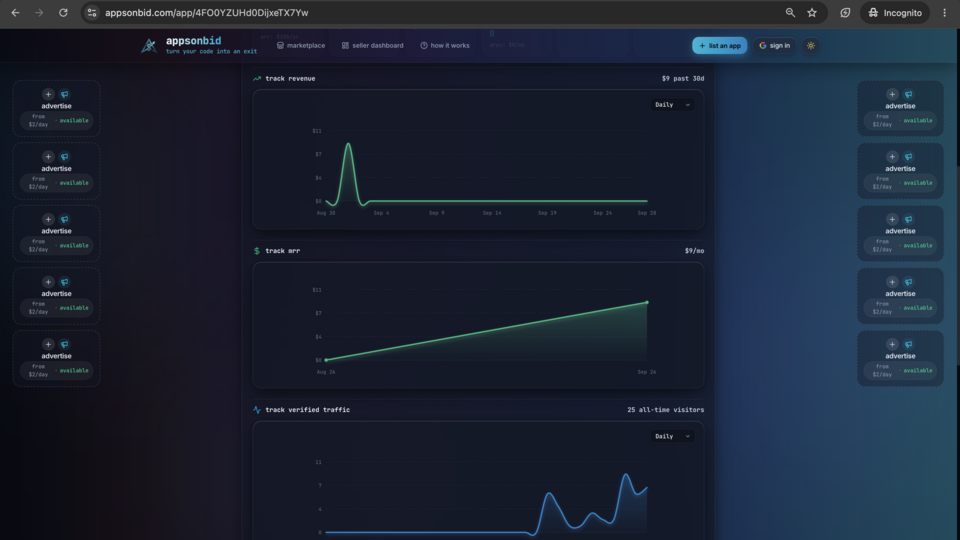Screen dimensions: 960x540
Task: Click the "$9 past 30d" revenue summary
Action: click(683, 78)
